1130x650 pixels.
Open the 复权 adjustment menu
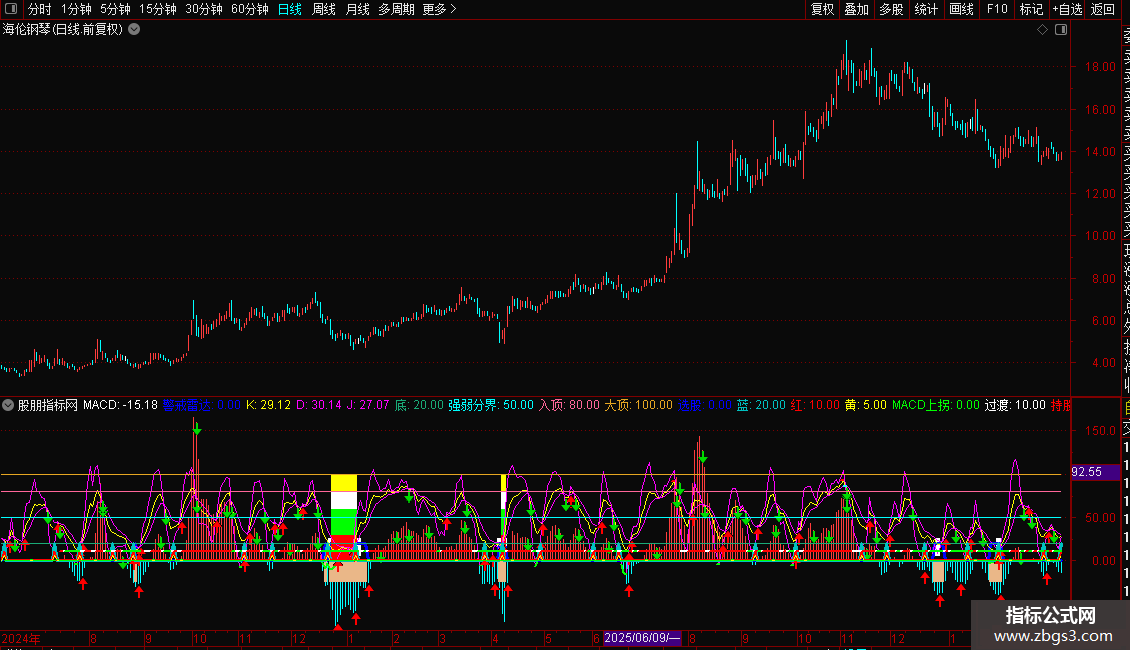click(822, 9)
